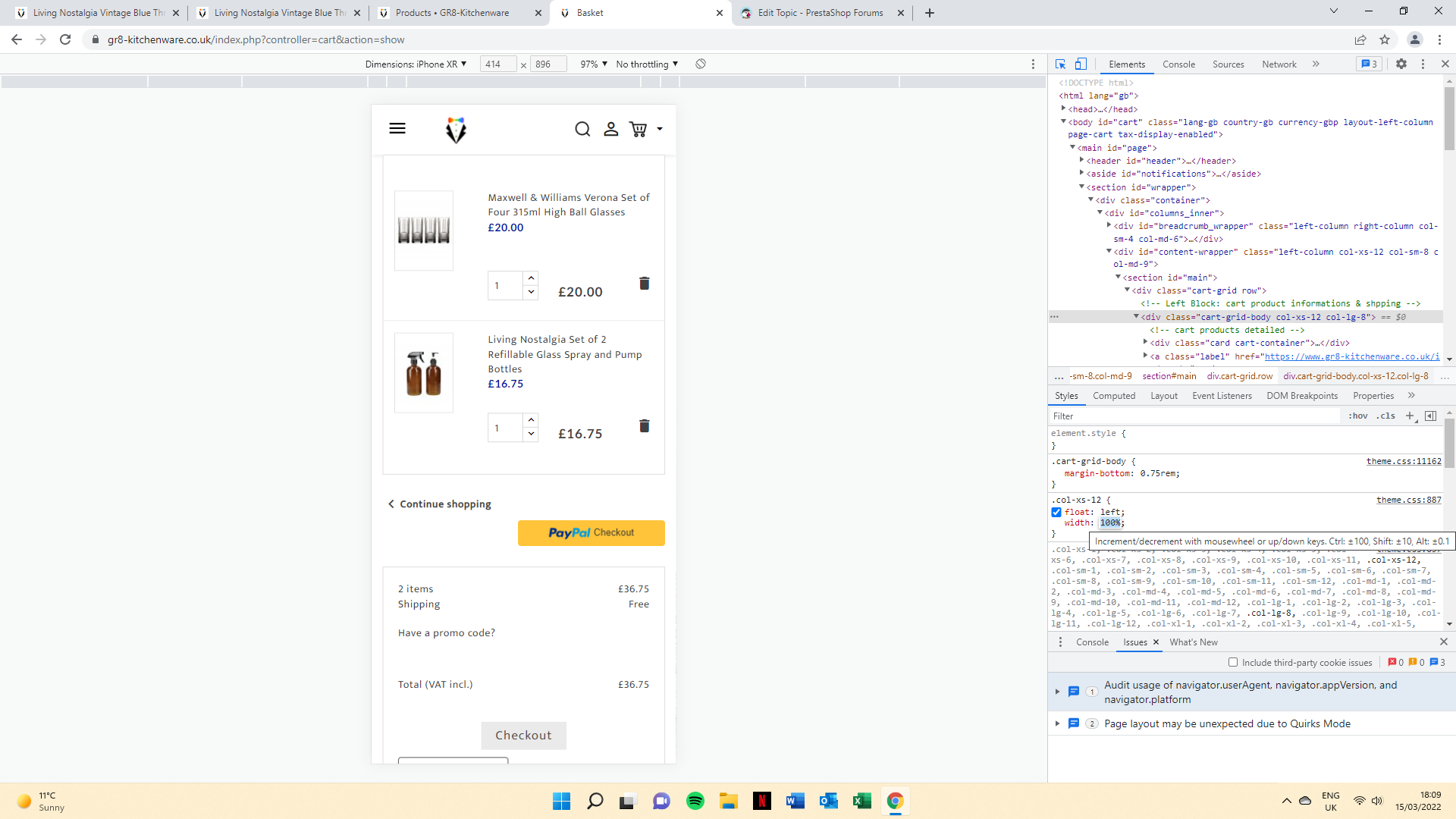Viewport: 1456px width, 819px height.
Task: Uncheck the float: left property checkbox
Action: pos(1056,512)
